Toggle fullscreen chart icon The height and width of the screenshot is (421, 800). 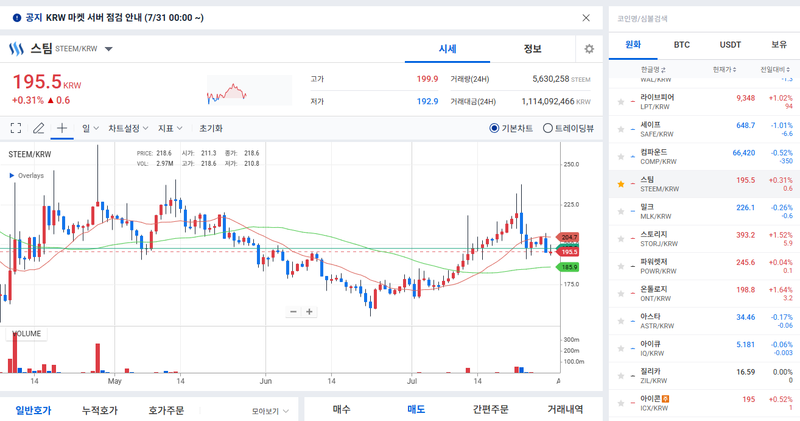16,128
